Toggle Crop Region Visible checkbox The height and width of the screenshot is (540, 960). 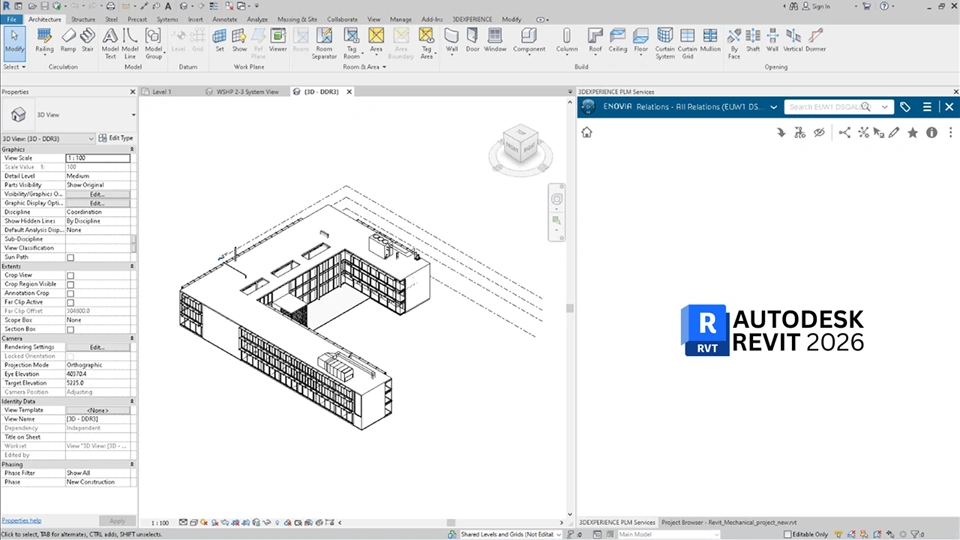pos(70,284)
